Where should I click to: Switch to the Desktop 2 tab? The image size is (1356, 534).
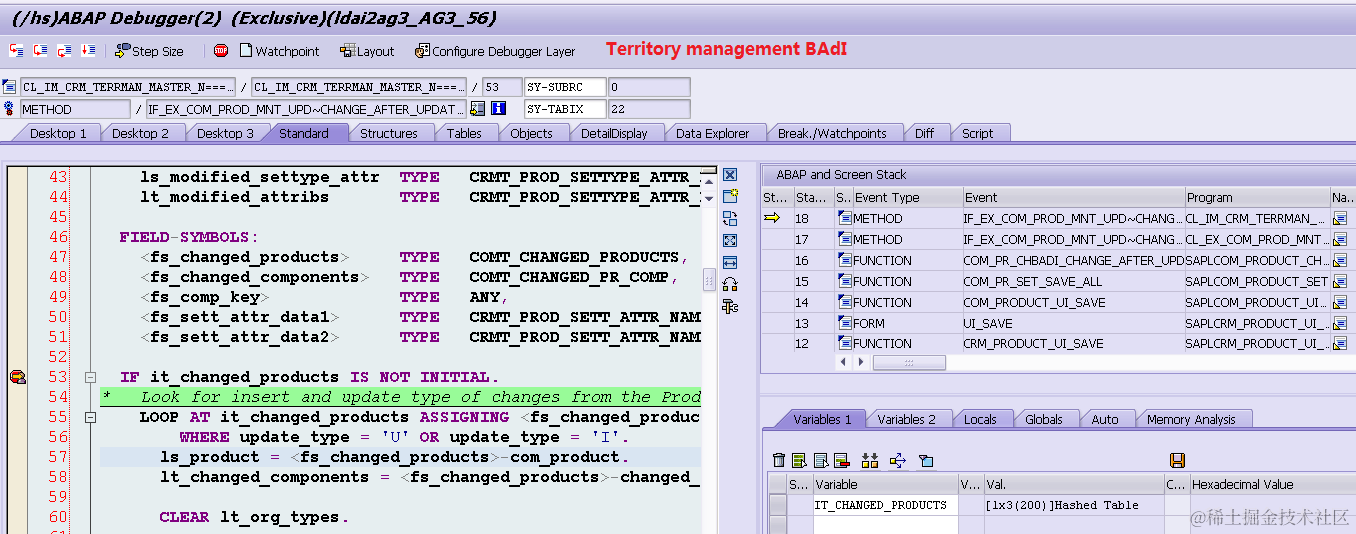coord(140,133)
